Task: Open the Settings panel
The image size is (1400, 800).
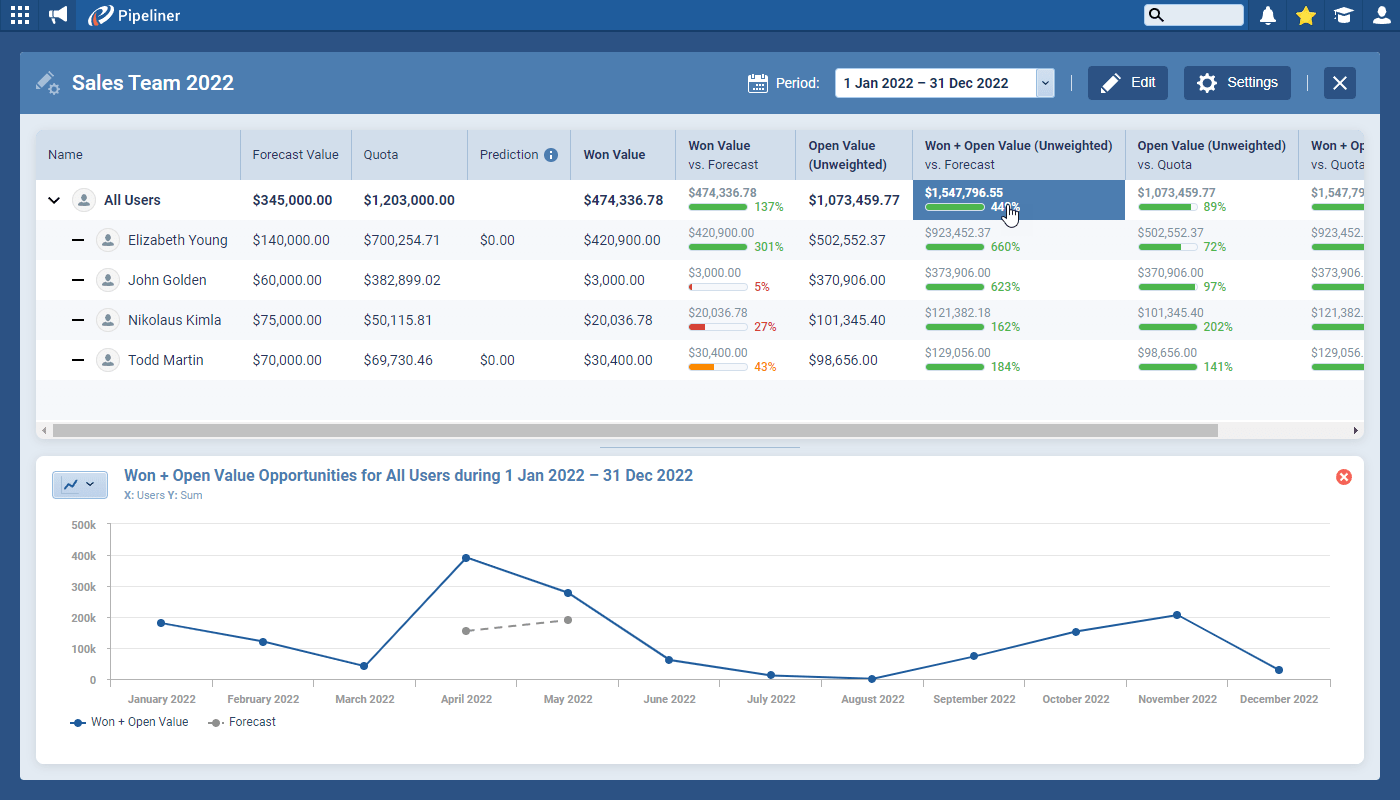Action: click(1237, 83)
